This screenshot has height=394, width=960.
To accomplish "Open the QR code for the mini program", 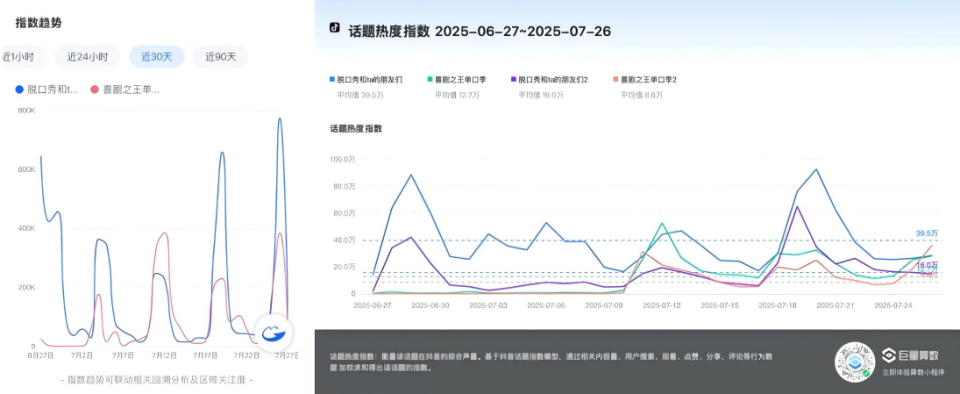I will click(854, 361).
